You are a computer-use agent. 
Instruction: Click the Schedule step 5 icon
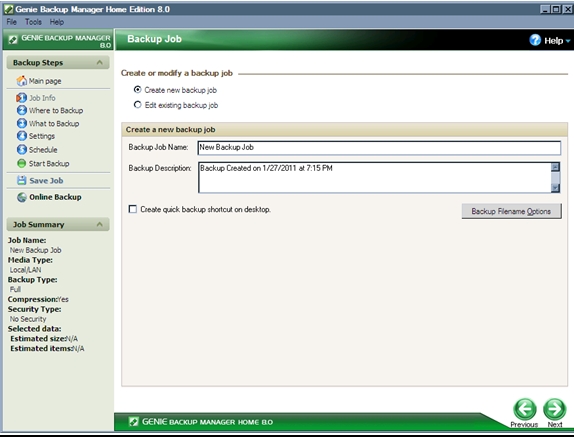(22, 149)
